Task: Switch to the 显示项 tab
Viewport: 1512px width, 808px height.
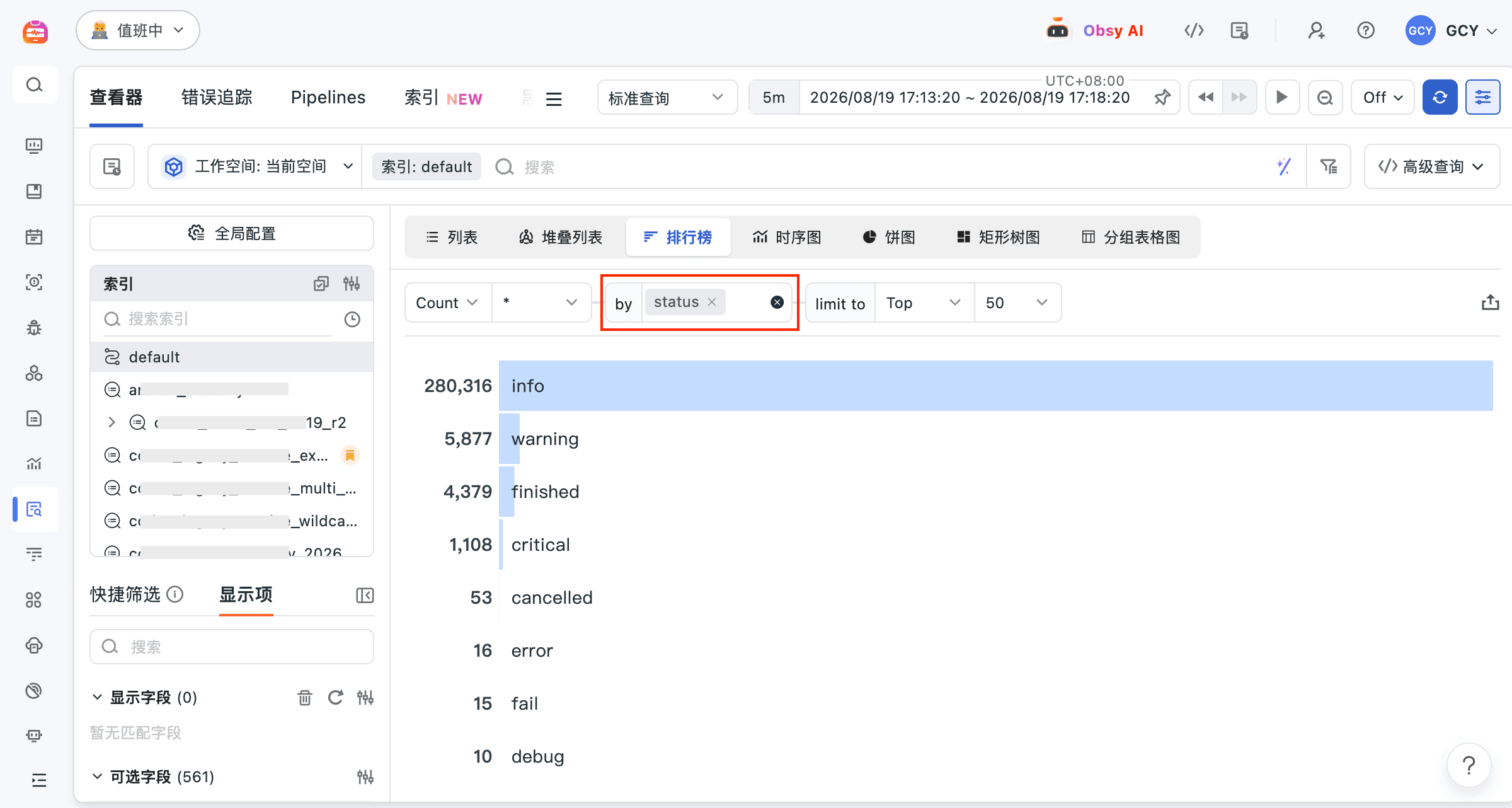Action: [x=246, y=594]
